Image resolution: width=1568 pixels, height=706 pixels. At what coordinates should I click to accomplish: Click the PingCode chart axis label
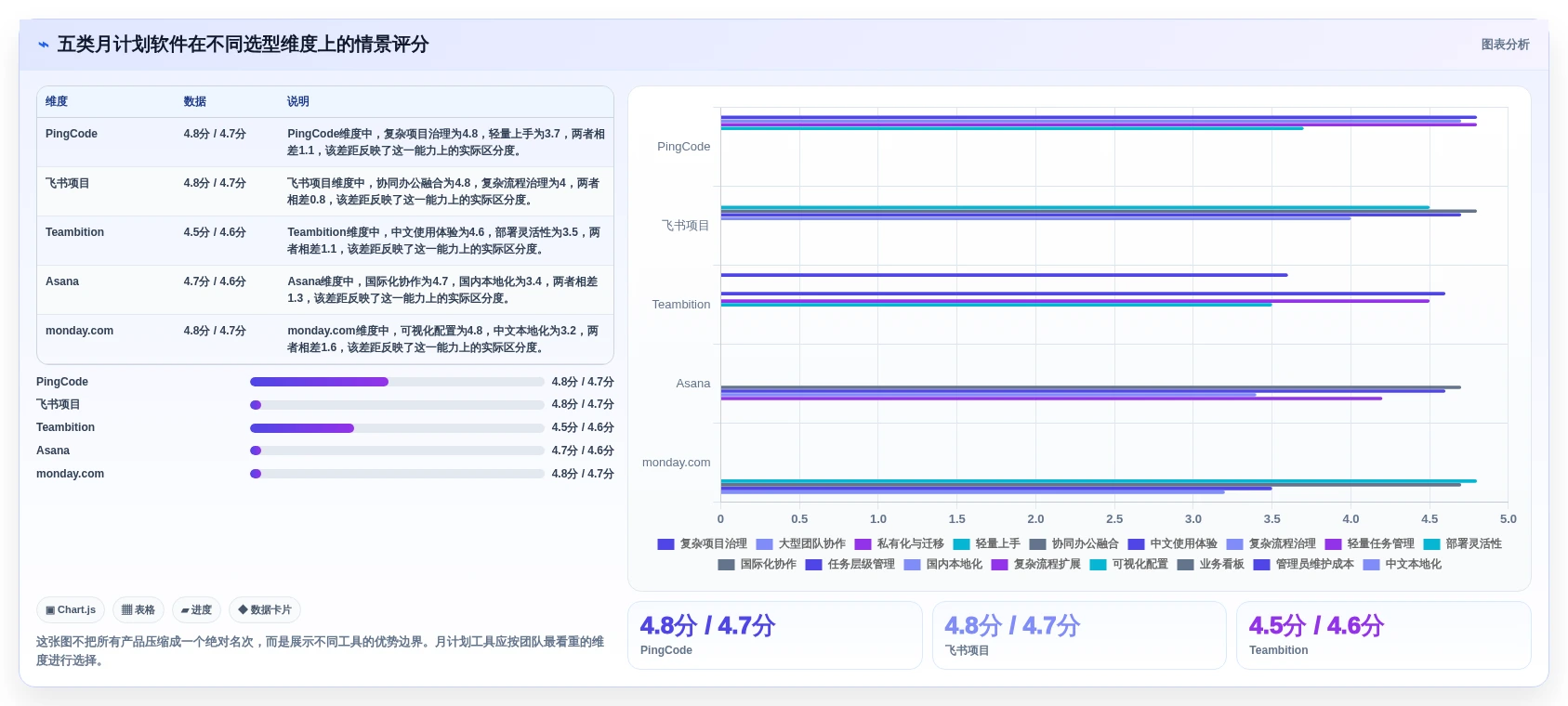point(684,147)
